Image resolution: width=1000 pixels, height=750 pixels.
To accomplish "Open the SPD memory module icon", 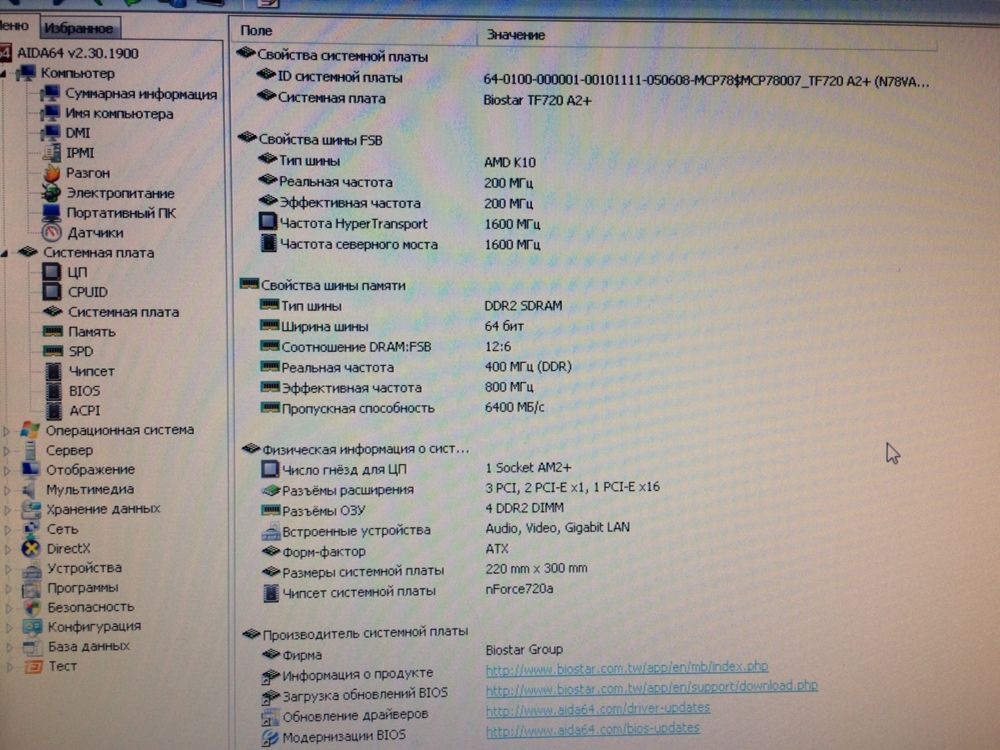I will pos(53,351).
